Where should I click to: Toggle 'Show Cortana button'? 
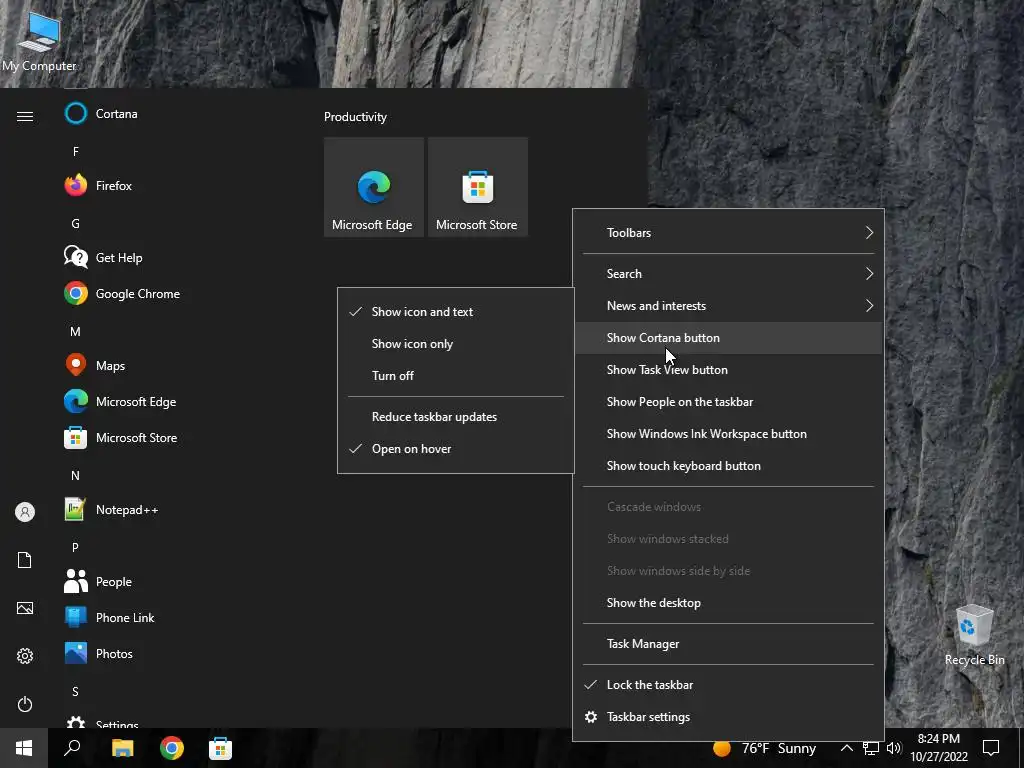coord(728,338)
